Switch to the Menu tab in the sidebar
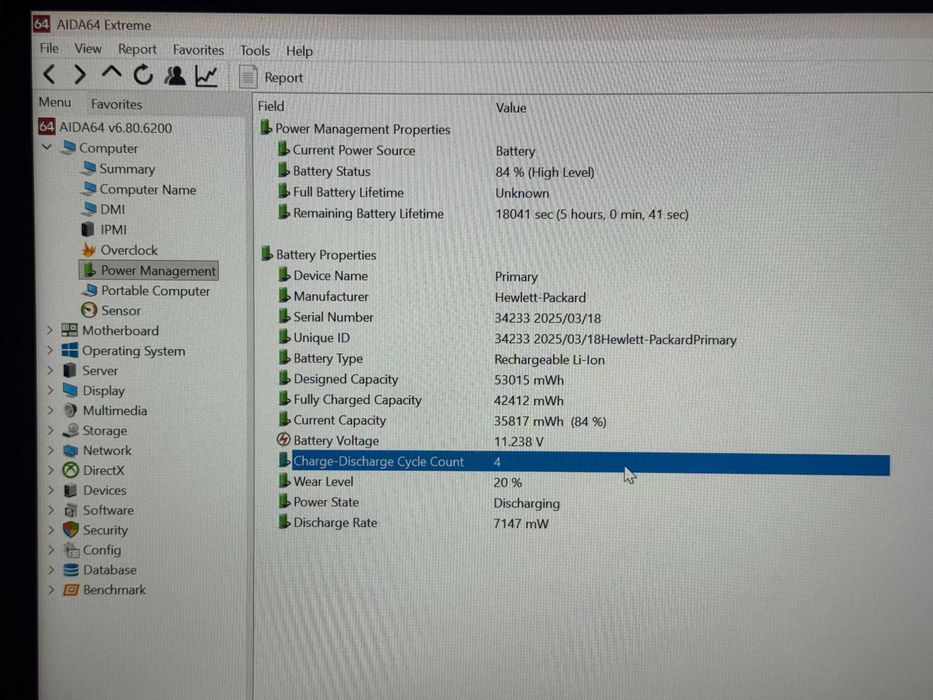The height and width of the screenshot is (700, 933). pyautogui.click(x=55, y=102)
